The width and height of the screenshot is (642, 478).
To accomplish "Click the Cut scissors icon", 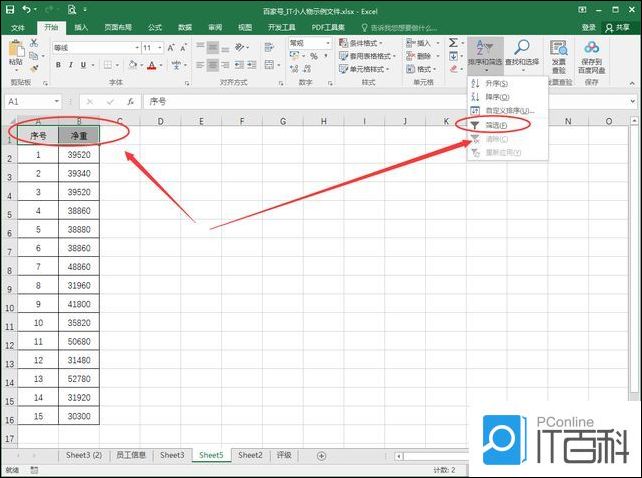I will point(34,43).
